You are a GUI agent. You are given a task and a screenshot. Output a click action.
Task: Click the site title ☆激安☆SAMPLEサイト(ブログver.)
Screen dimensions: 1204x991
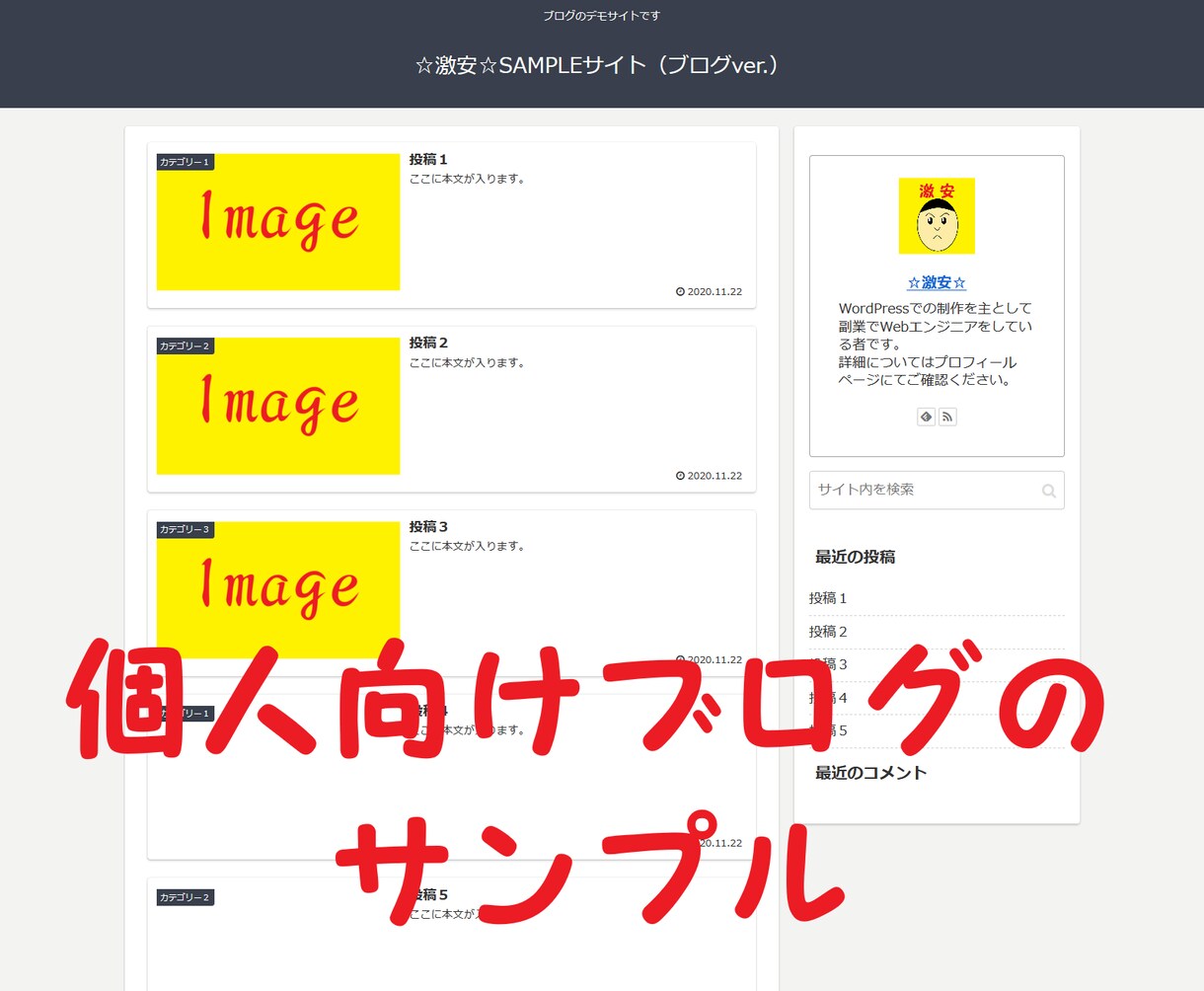pos(597,65)
